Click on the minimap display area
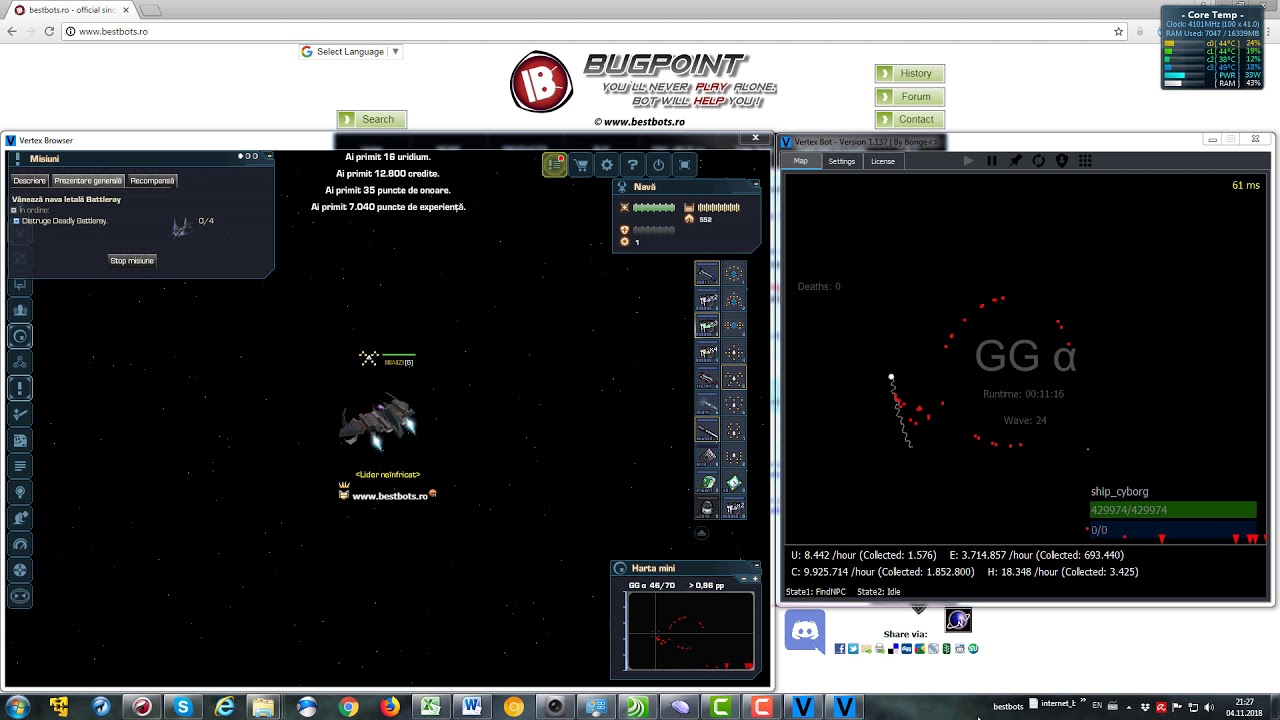 click(x=690, y=631)
